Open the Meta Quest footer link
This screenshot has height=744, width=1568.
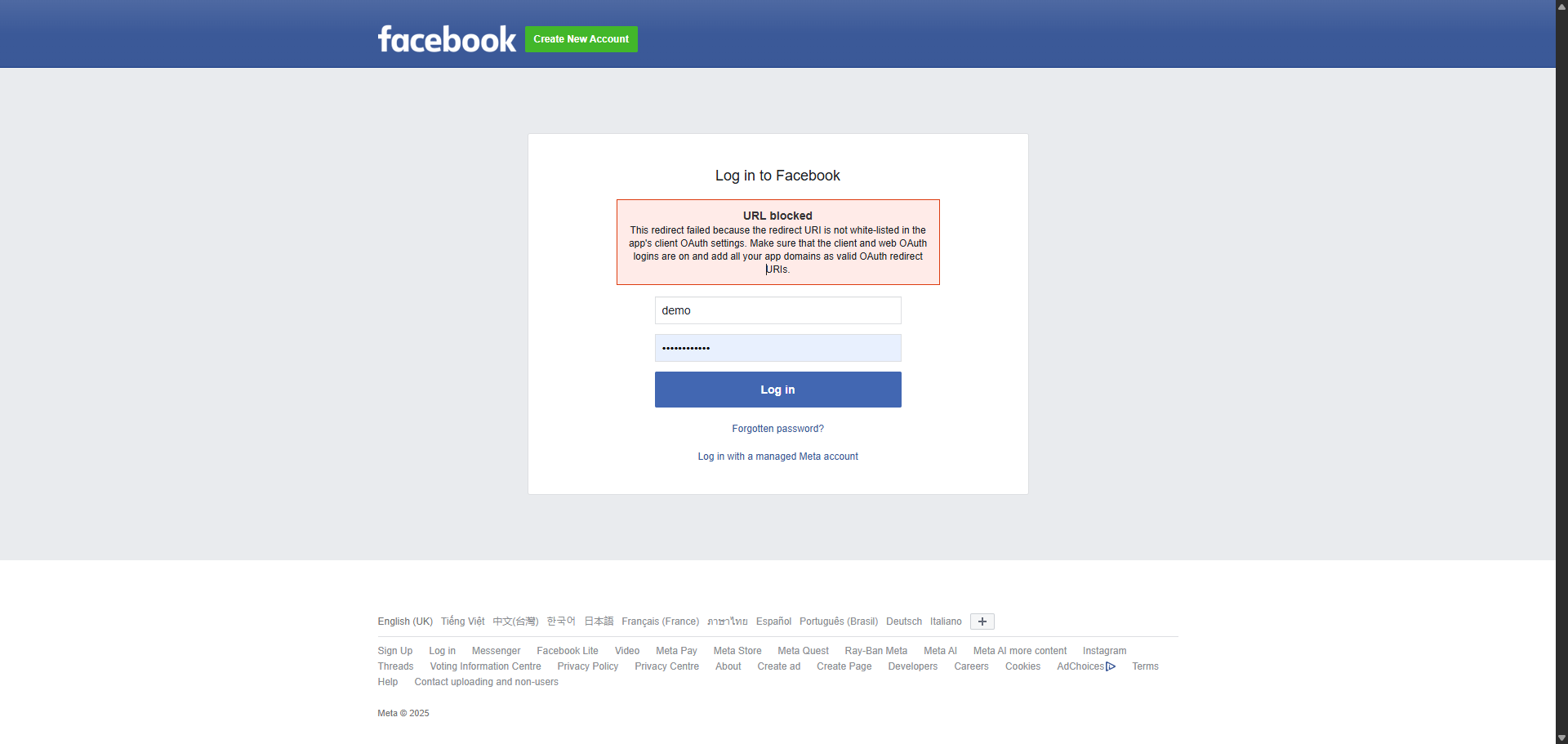(803, 651)
